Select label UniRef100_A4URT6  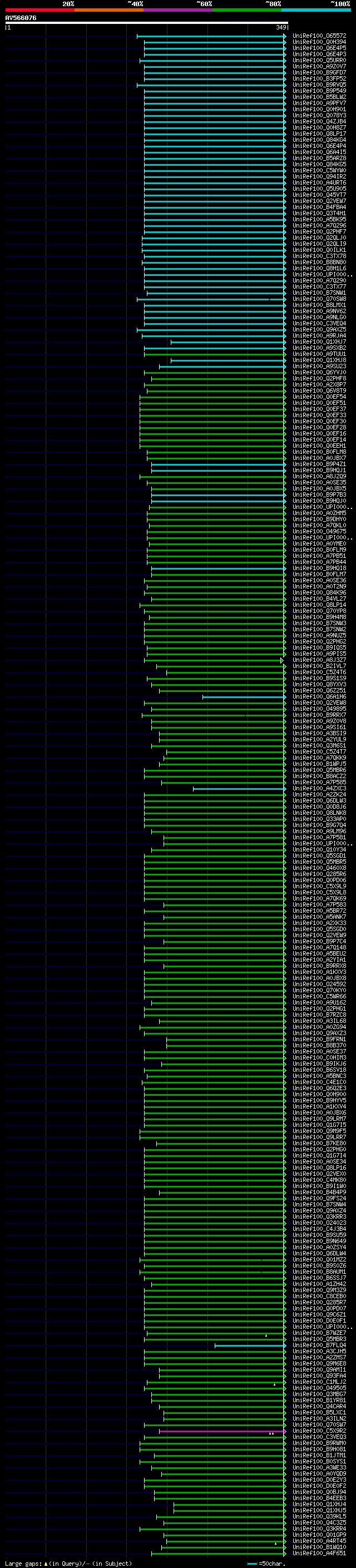(x=319, y=183)
